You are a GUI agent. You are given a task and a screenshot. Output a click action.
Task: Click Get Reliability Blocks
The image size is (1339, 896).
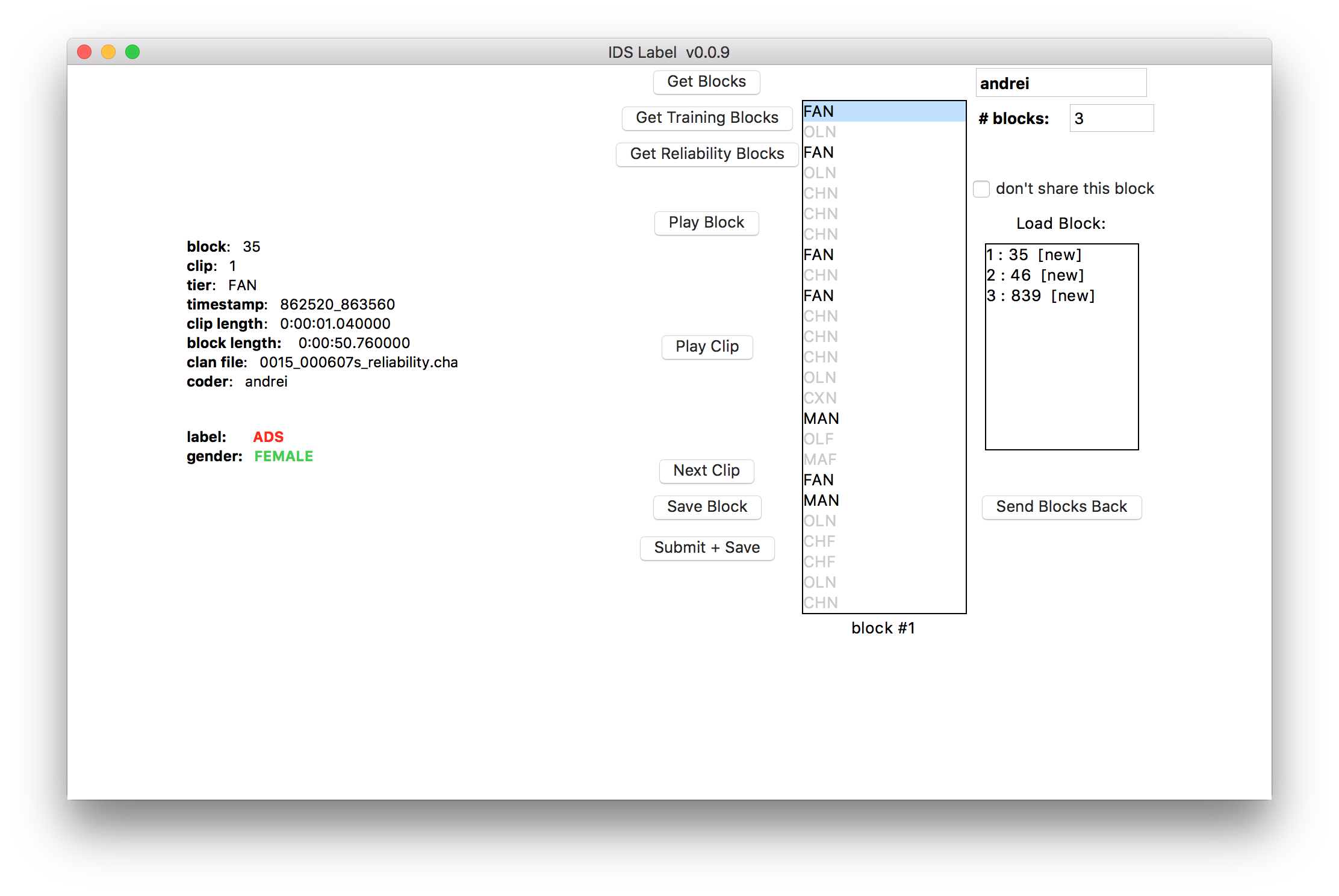click(x=707, y=154)
